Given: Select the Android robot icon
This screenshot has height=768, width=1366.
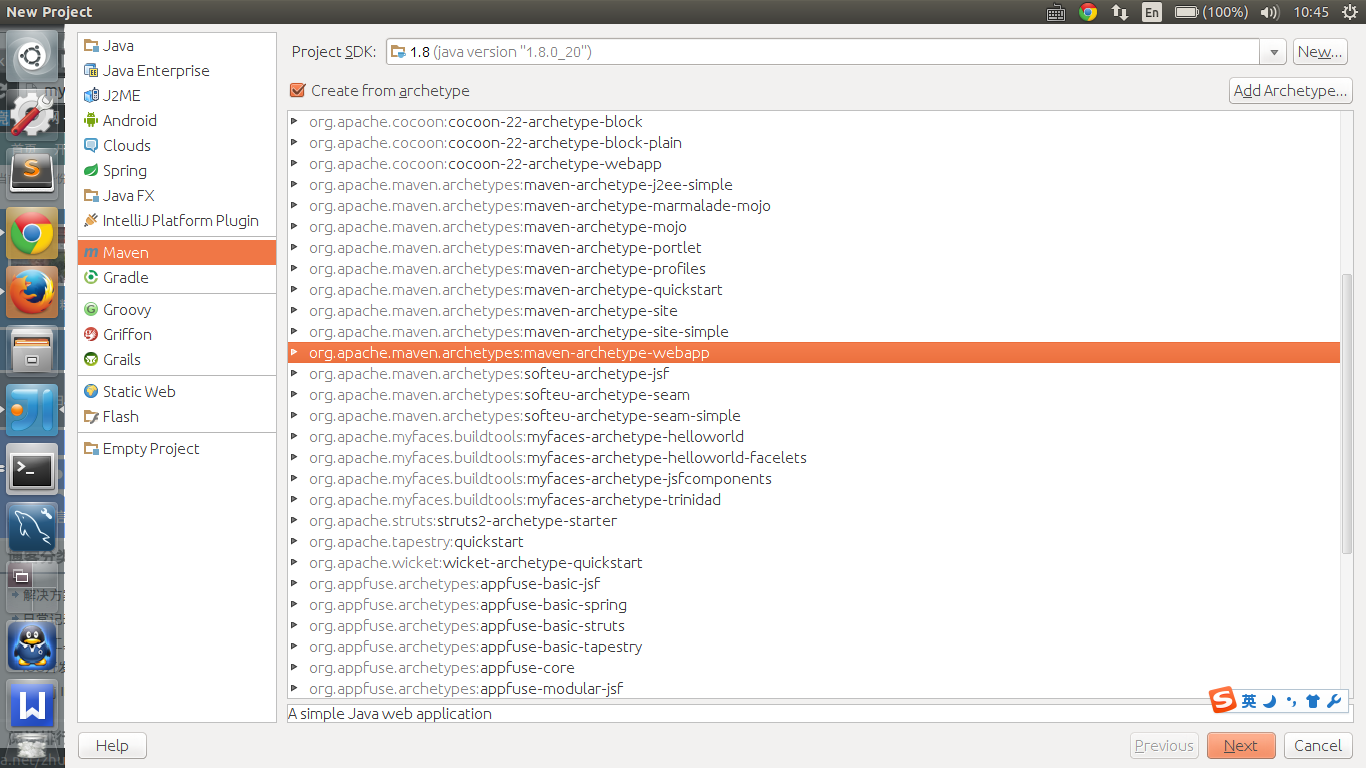Looking at the screenshot, I should pos(92,121).
